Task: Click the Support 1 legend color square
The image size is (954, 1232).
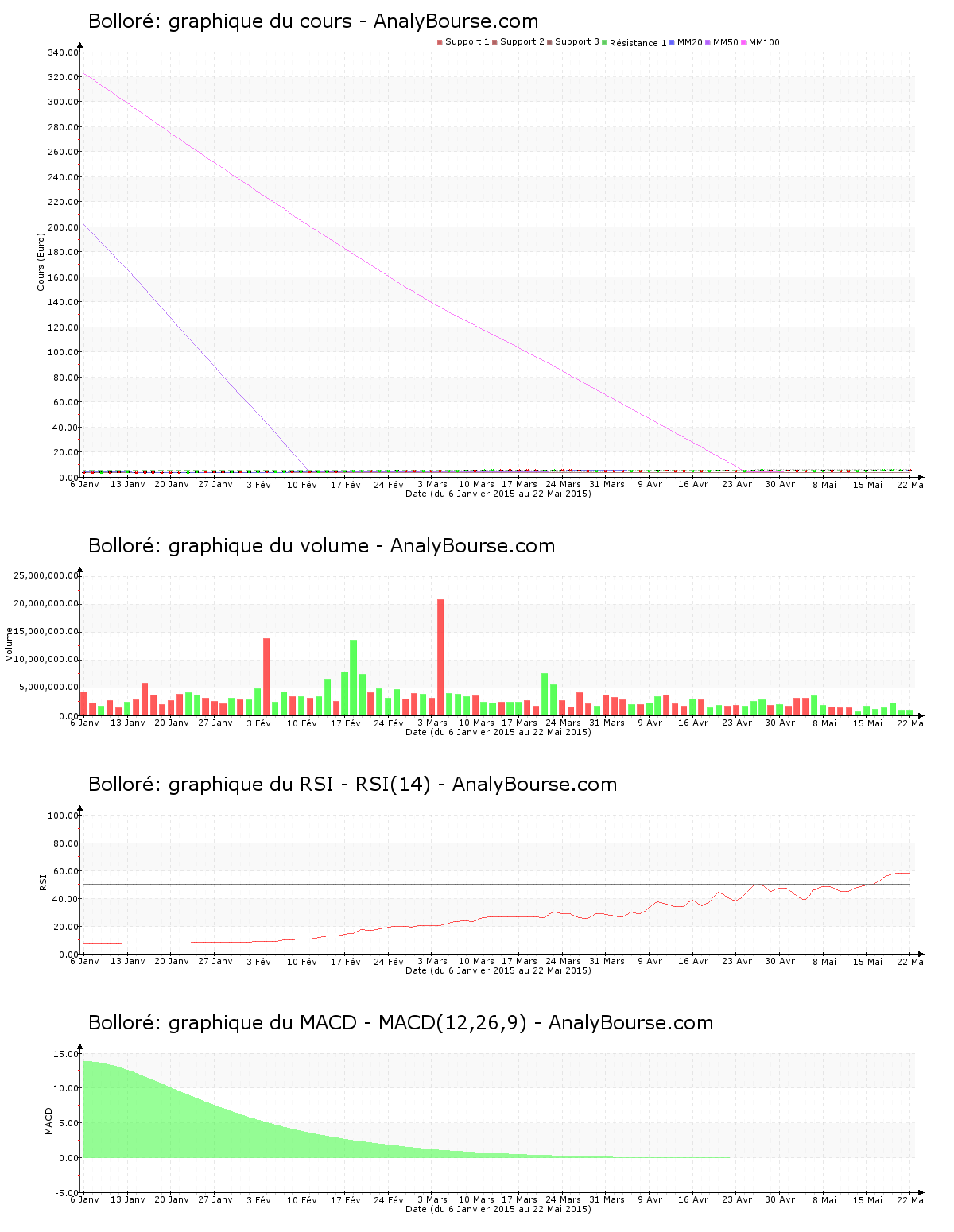Action: (440, 42)
